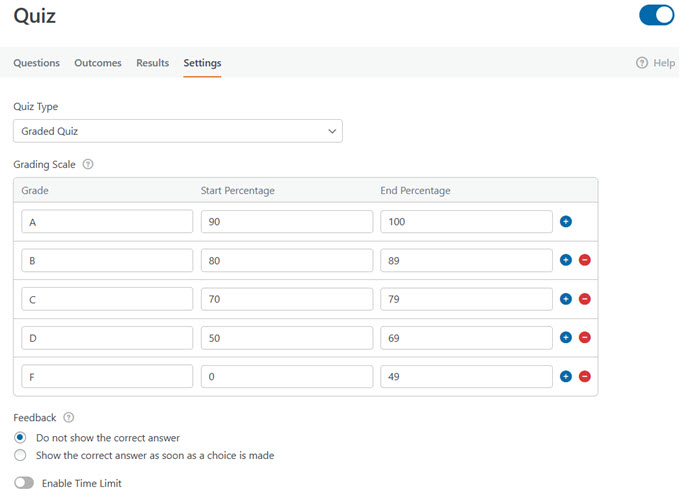Click the end percentage field for grade F
Viewport: 680px width, 498px height.
pyautogui.click(x=466, y=377)
